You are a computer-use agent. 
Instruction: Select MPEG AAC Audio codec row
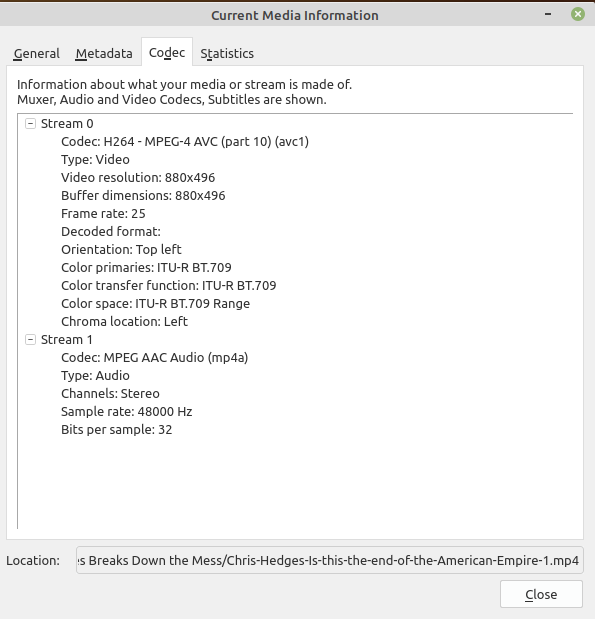click(x=154, y=358)
